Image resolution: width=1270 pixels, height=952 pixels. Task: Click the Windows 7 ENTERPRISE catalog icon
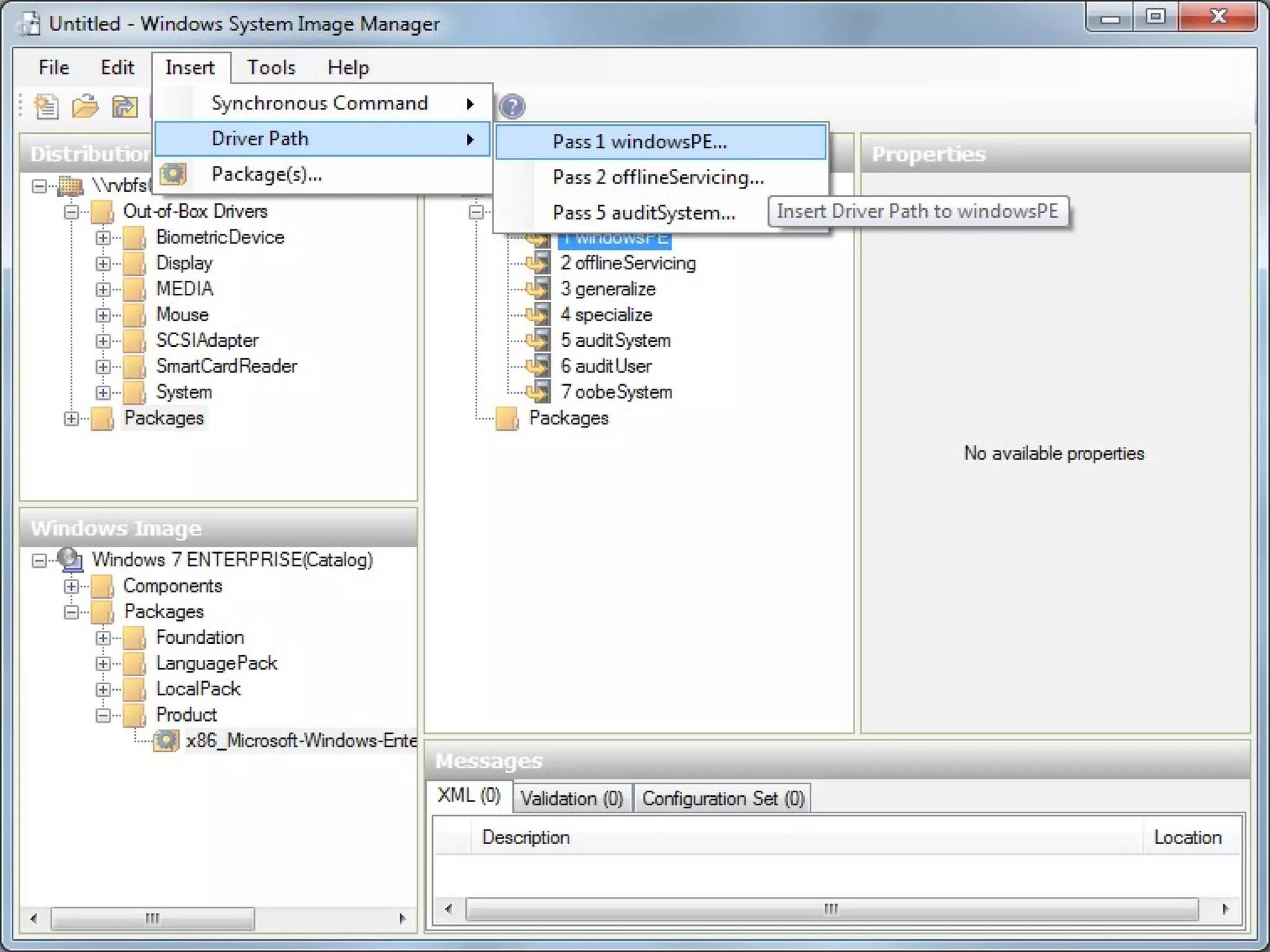click(70, 560)
